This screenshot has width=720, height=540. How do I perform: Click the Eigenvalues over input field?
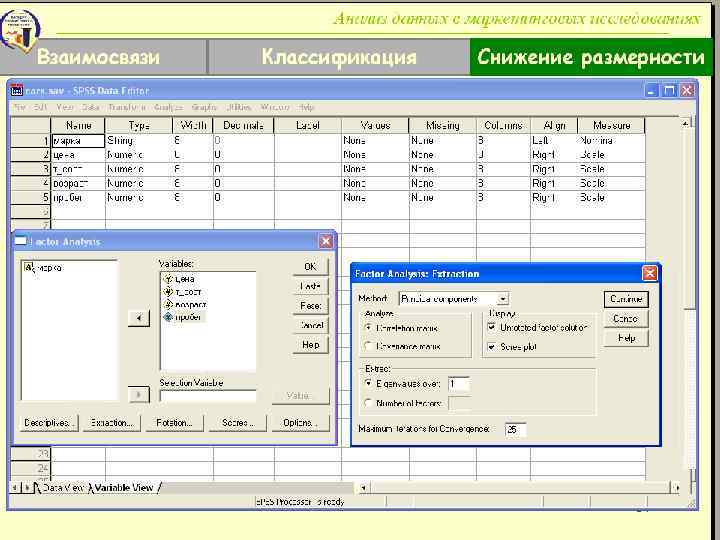tap(459, 383)
